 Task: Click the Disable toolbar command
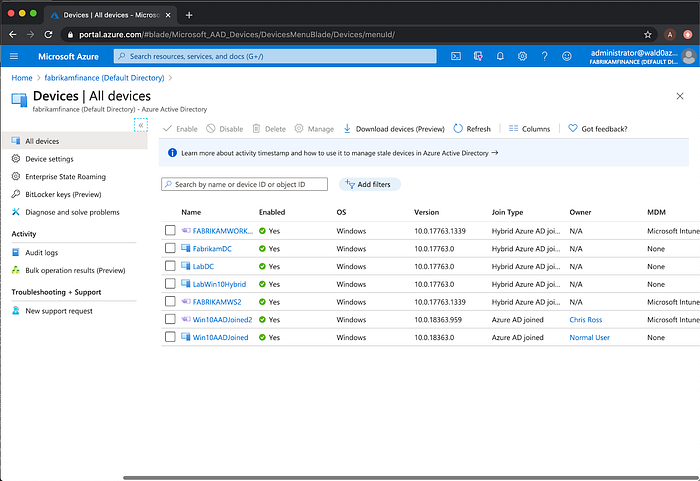(x=225, y=129)
